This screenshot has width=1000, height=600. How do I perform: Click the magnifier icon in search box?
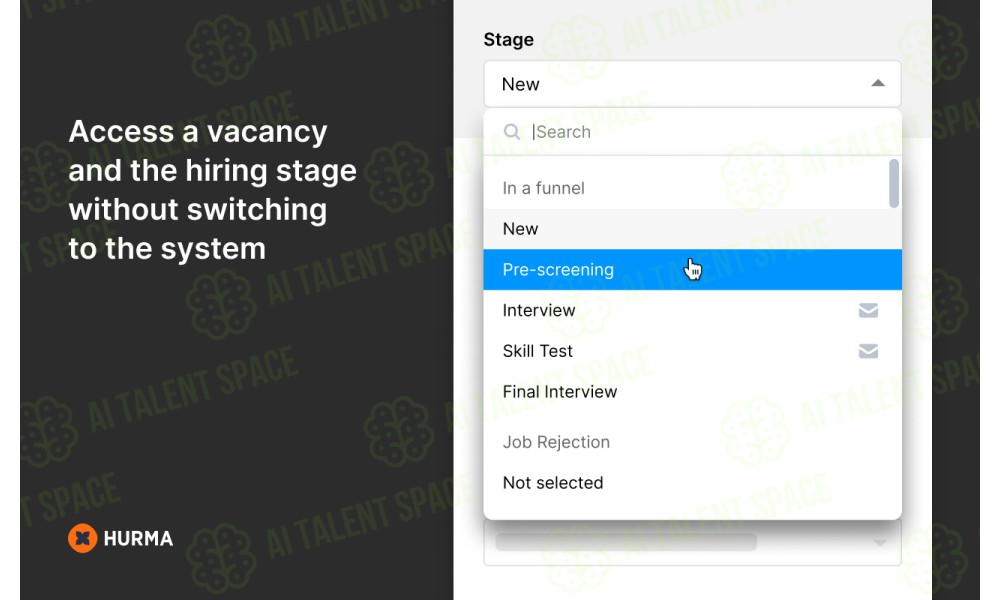[511, 131]
